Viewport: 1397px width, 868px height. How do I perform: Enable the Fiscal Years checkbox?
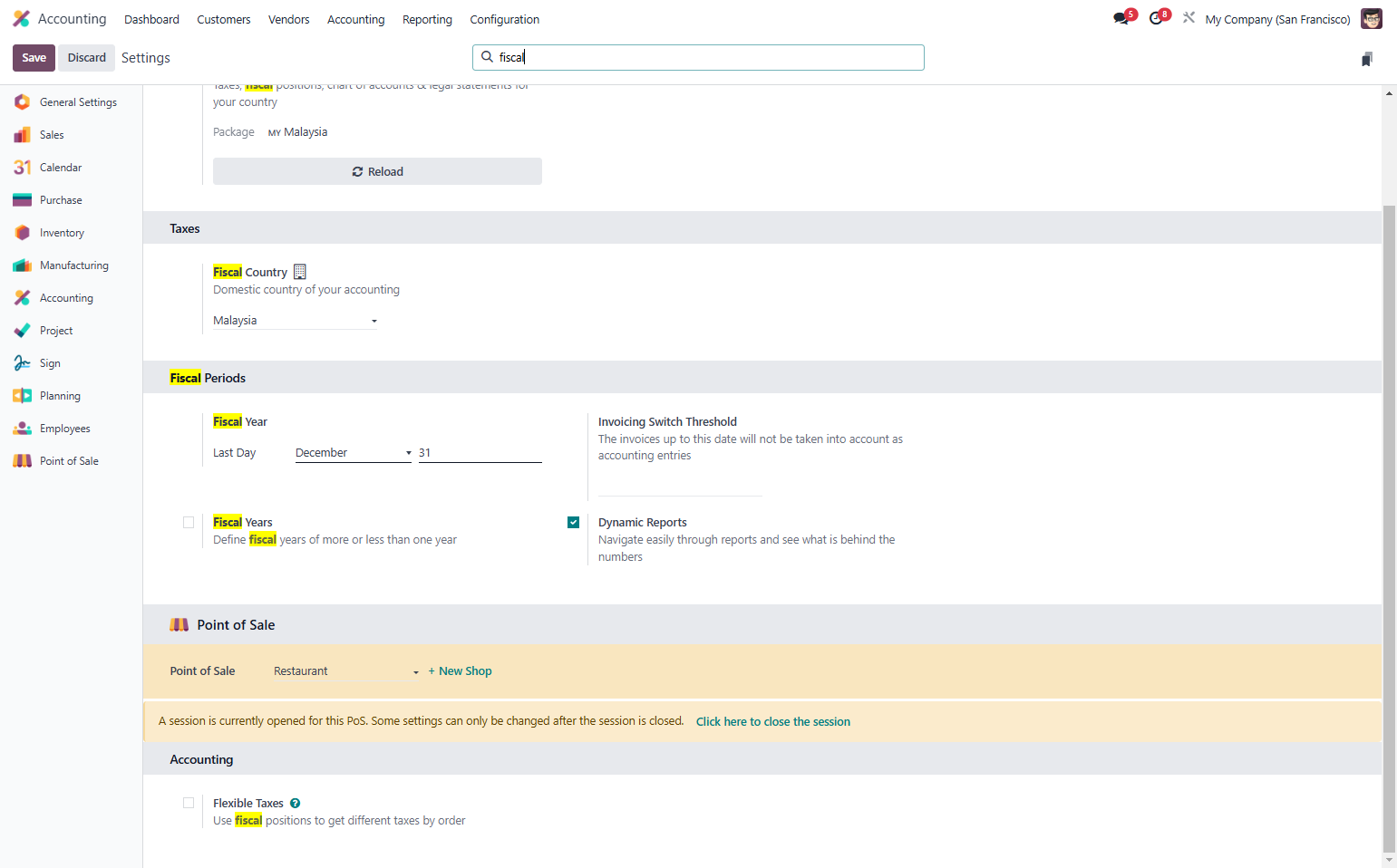[189, 522]
